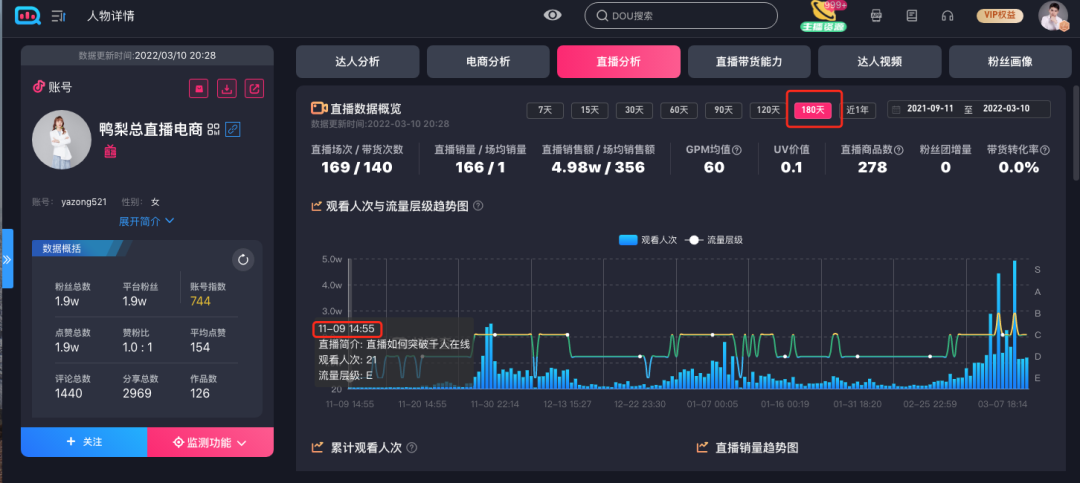Switch to the 达人视频 tab
Viewport: 1080px width, 483px height.
coord(880,62)
